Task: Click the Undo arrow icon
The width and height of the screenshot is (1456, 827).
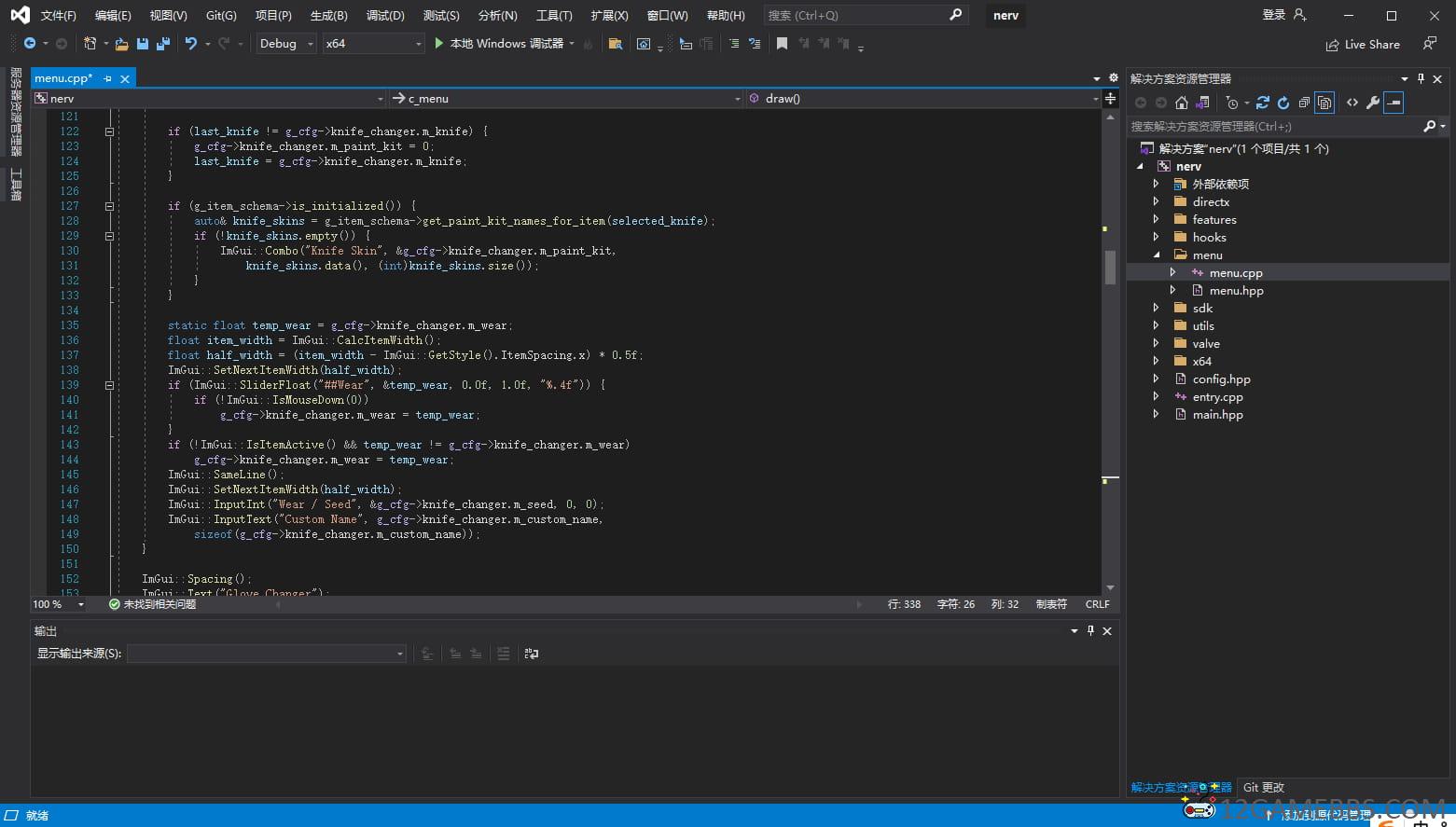Action: pyautogui.click(x=191, y=44)
